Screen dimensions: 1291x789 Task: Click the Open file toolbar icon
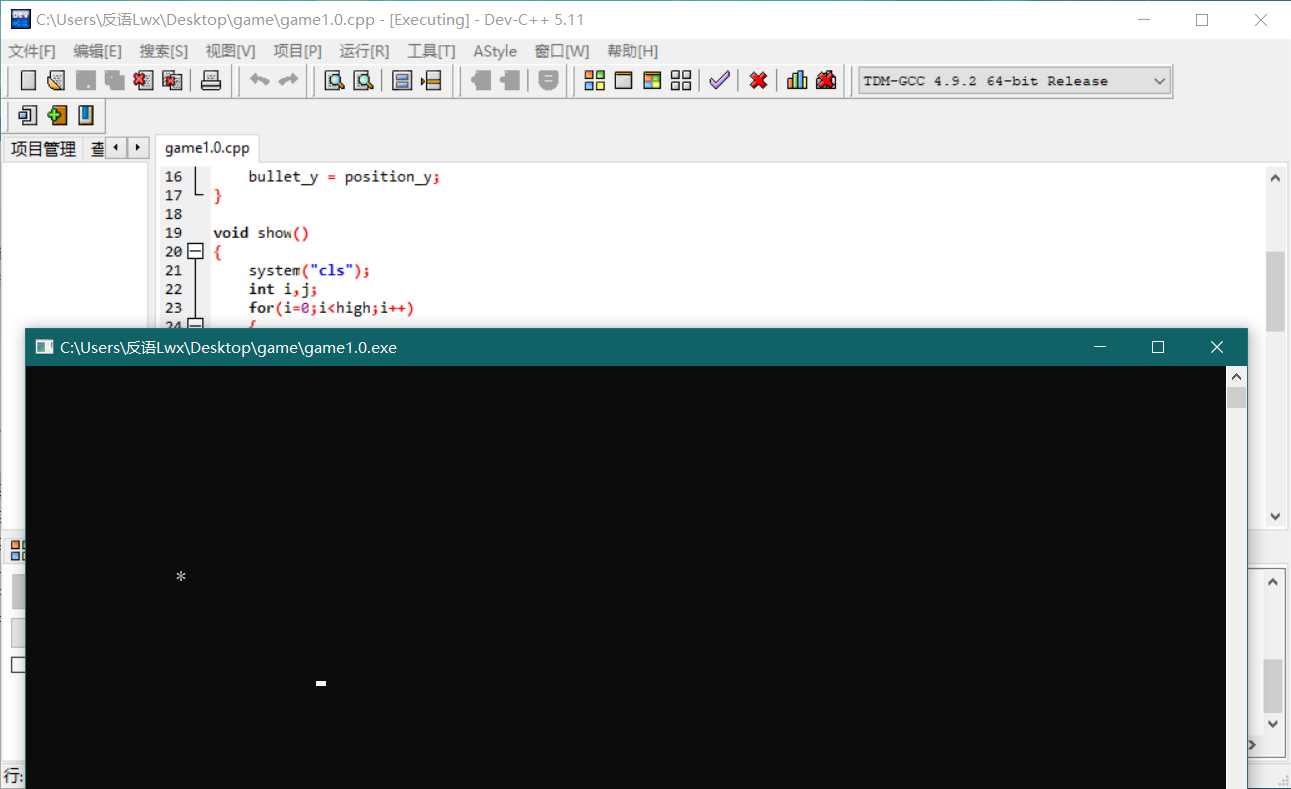tap(57, 81)
